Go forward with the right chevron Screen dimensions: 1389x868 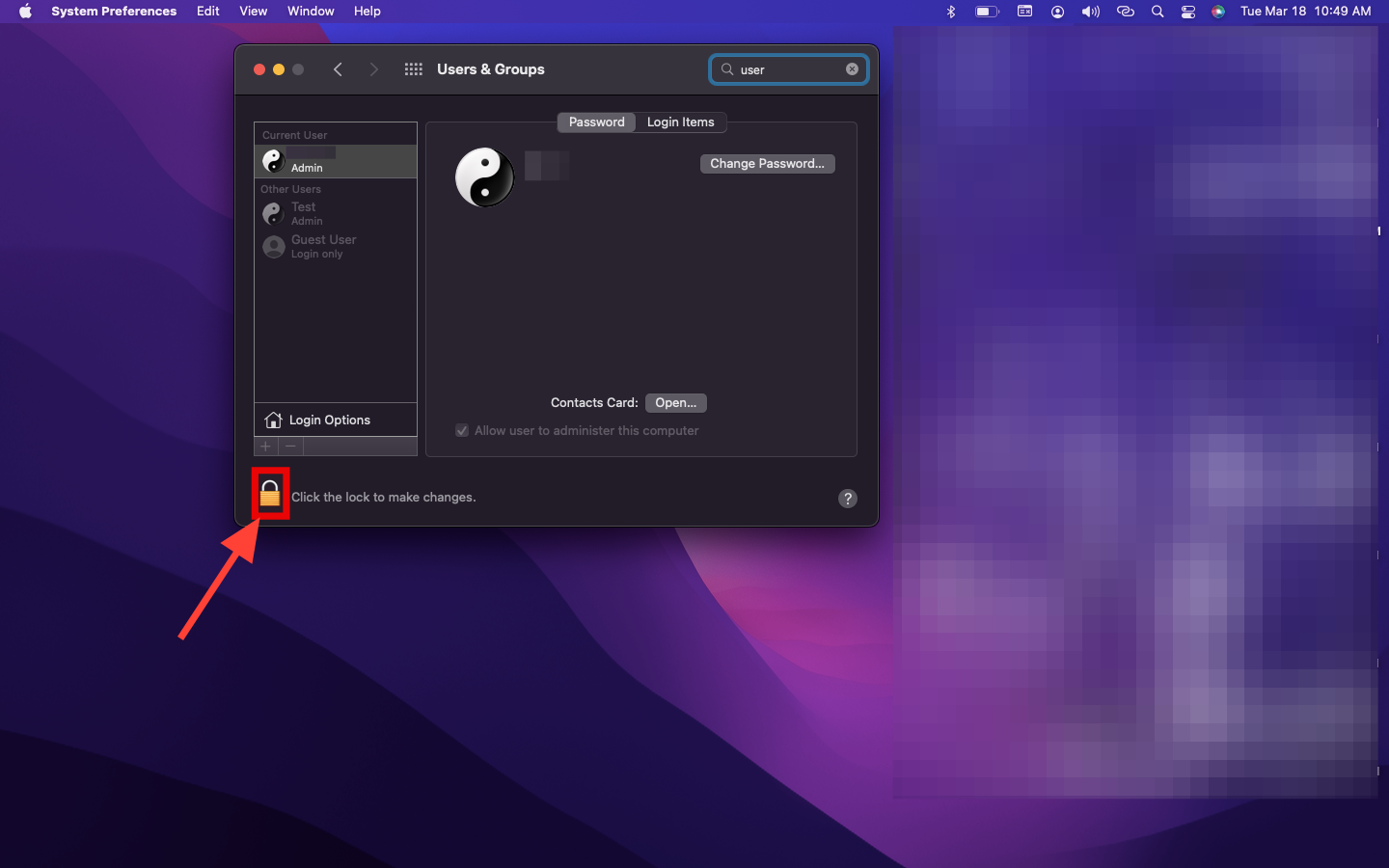[x=374, y=69]
